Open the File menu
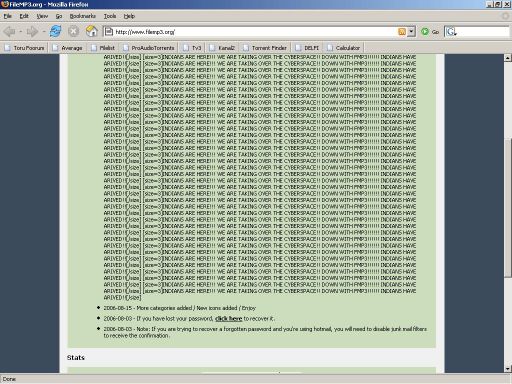This screenshot has width=512, height=384. pos(8,16)
